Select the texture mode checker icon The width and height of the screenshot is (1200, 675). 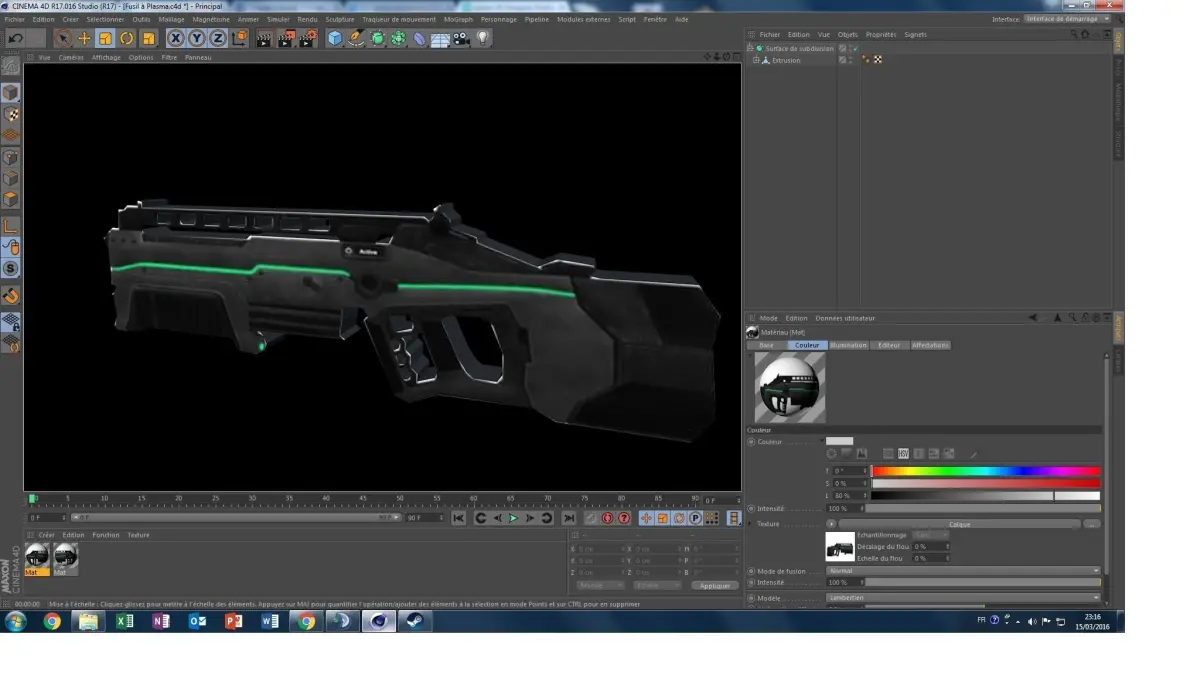[10, 114]
